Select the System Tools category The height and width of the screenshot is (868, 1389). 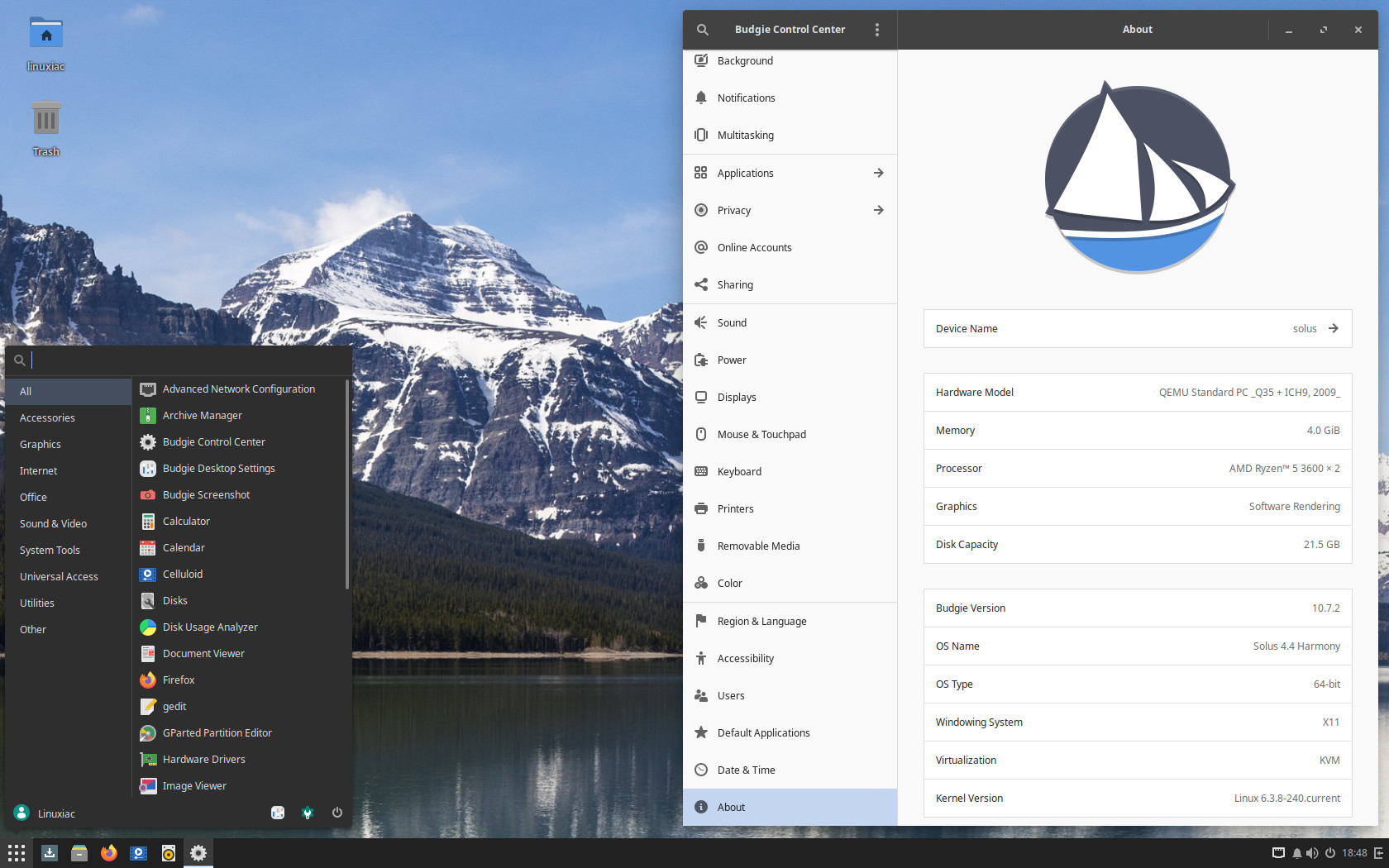69,550
